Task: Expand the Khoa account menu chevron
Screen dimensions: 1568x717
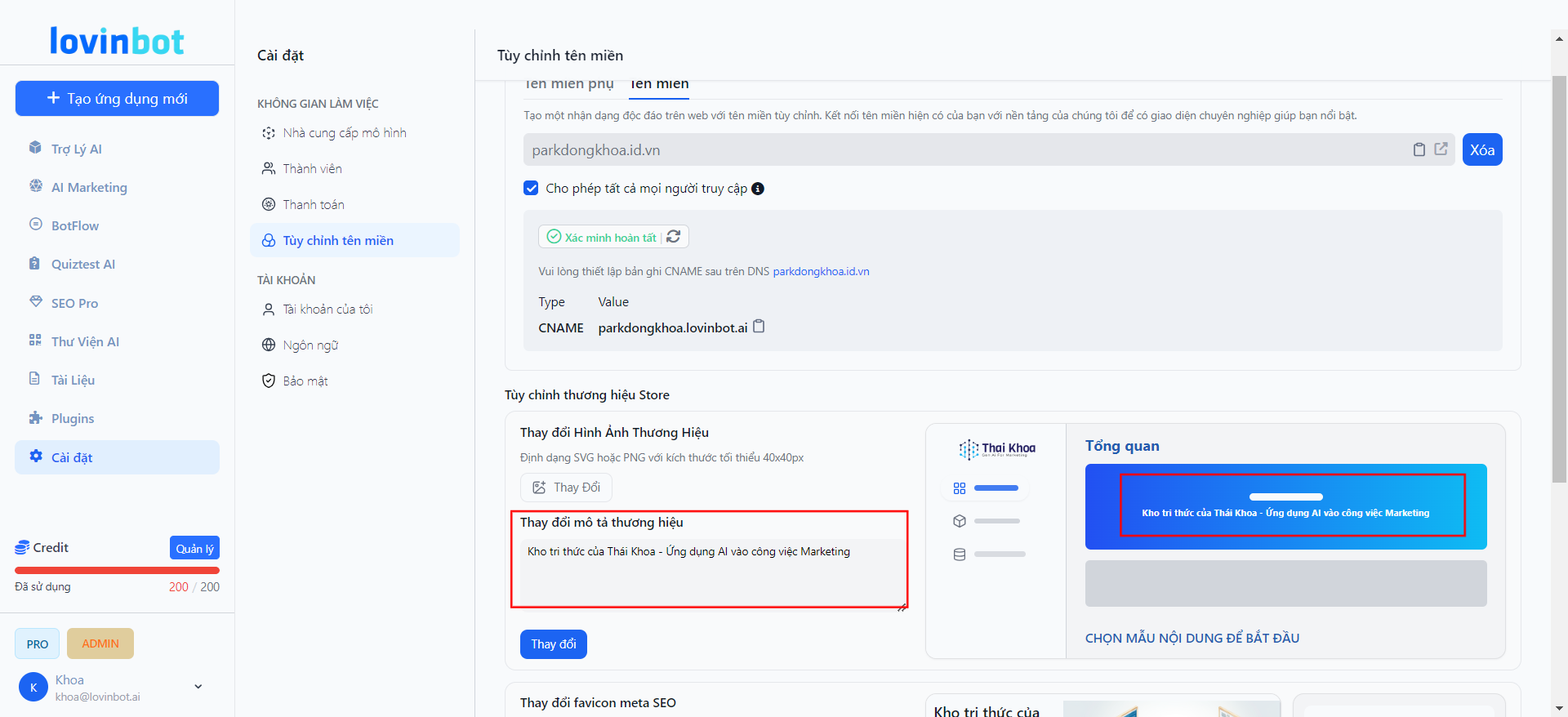Action: pyautogui.click(x=198, y=687)
